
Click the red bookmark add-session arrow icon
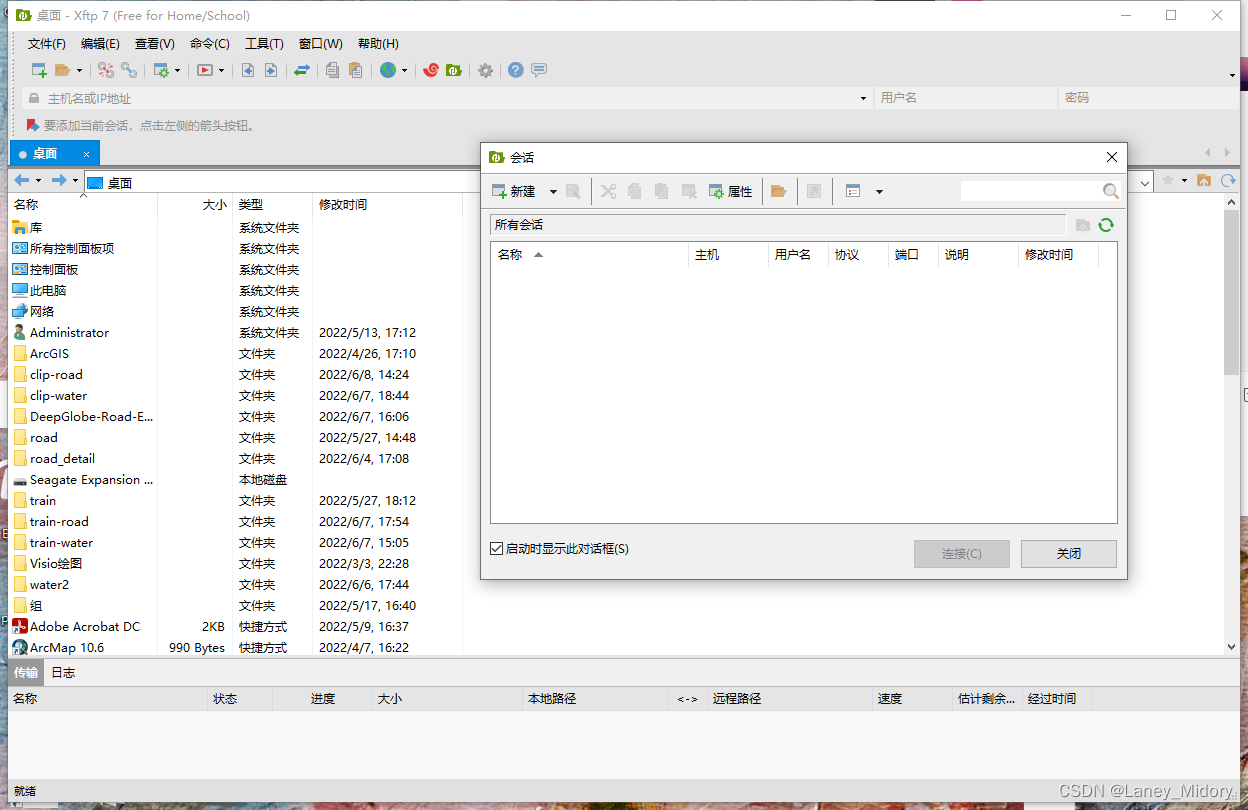pyautogui.click(x=32, y=125)
